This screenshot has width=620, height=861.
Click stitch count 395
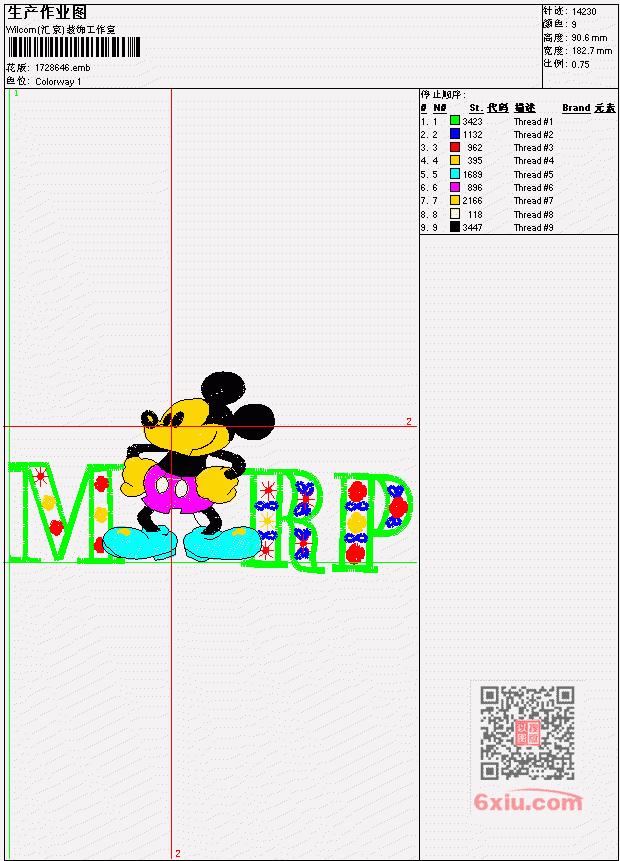point(474,161)
